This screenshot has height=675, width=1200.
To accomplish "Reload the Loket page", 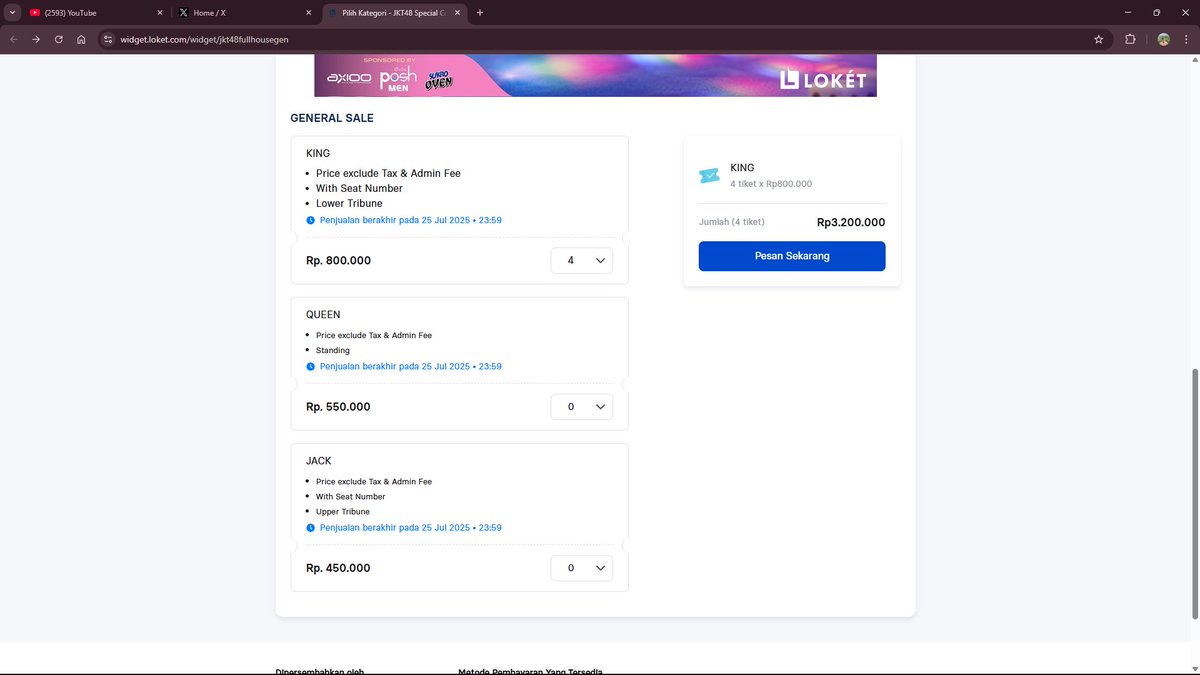I will pos(59,39).
